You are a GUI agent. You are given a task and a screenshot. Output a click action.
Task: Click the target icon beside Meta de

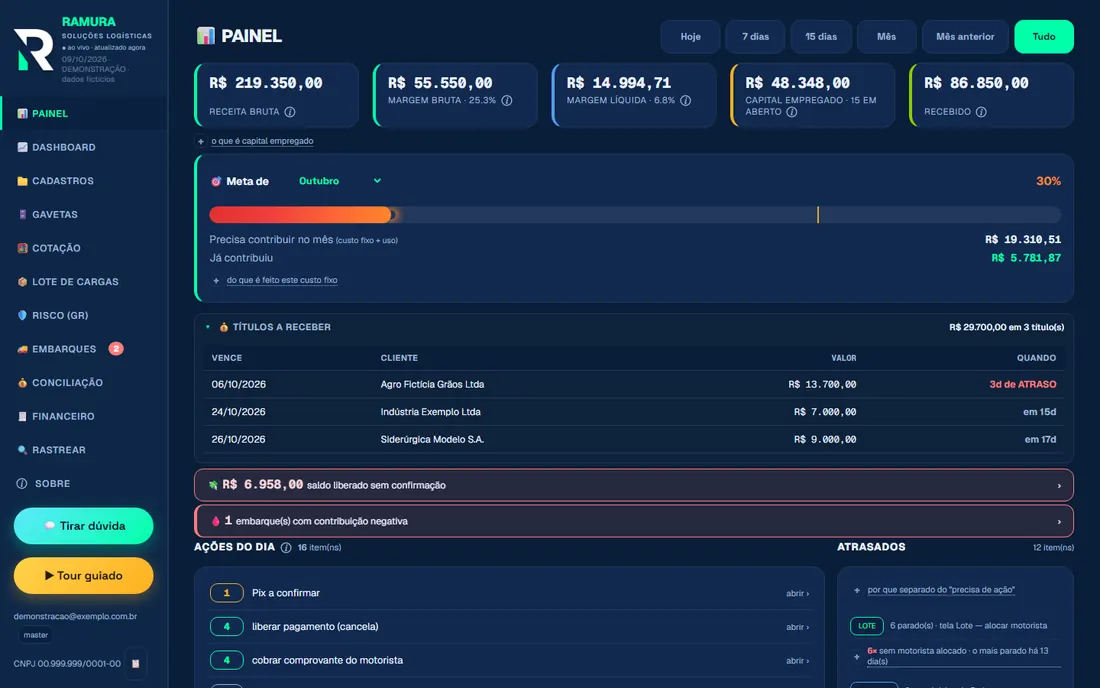216,182
